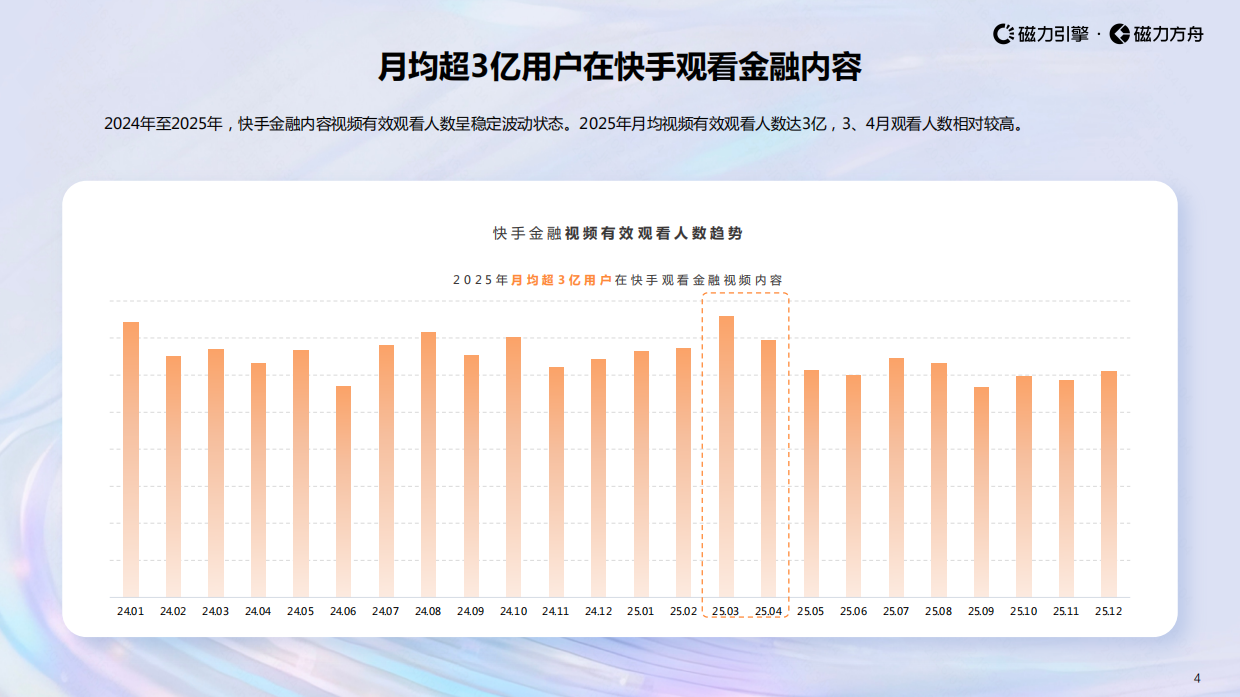Screen dimensions: 1240x697
Task: Select the 24.12 month label
Action: (x=596, y=610)
